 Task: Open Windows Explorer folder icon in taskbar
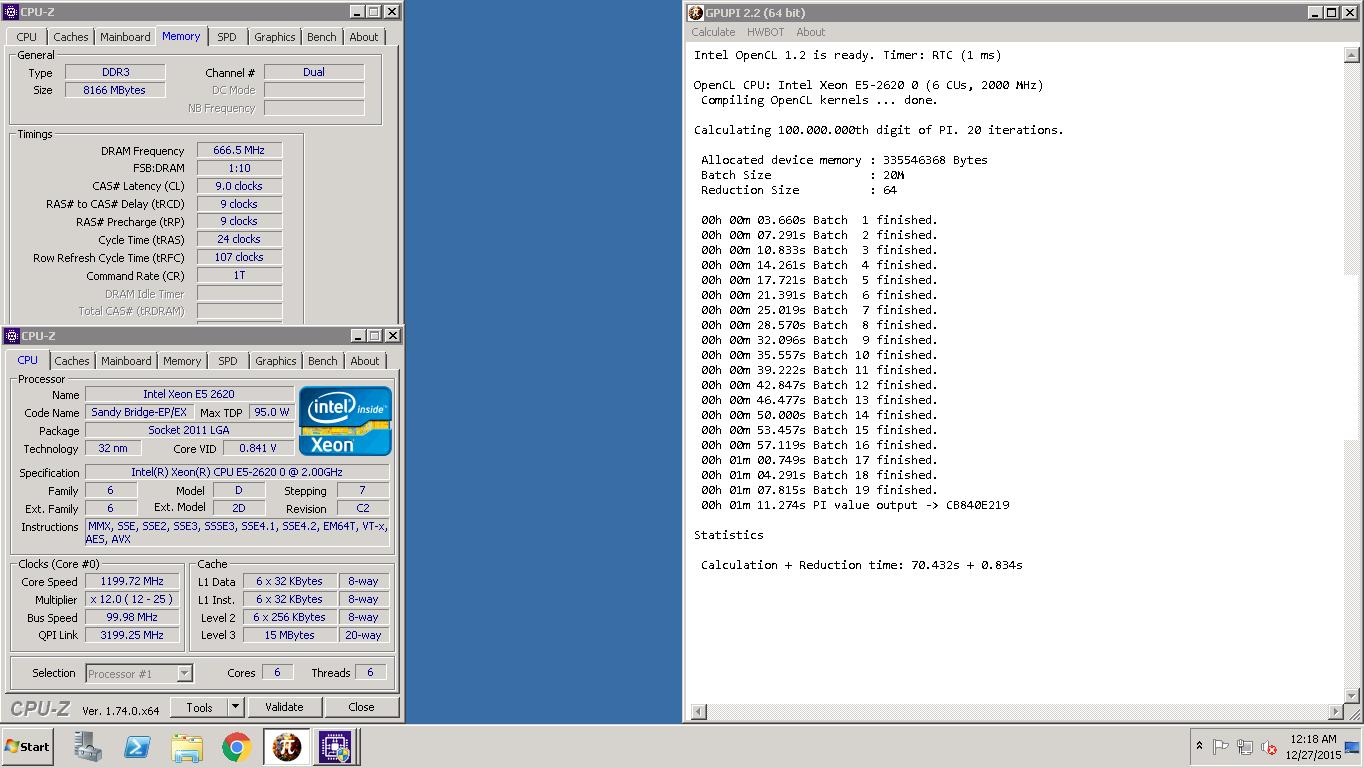[186, 746]
